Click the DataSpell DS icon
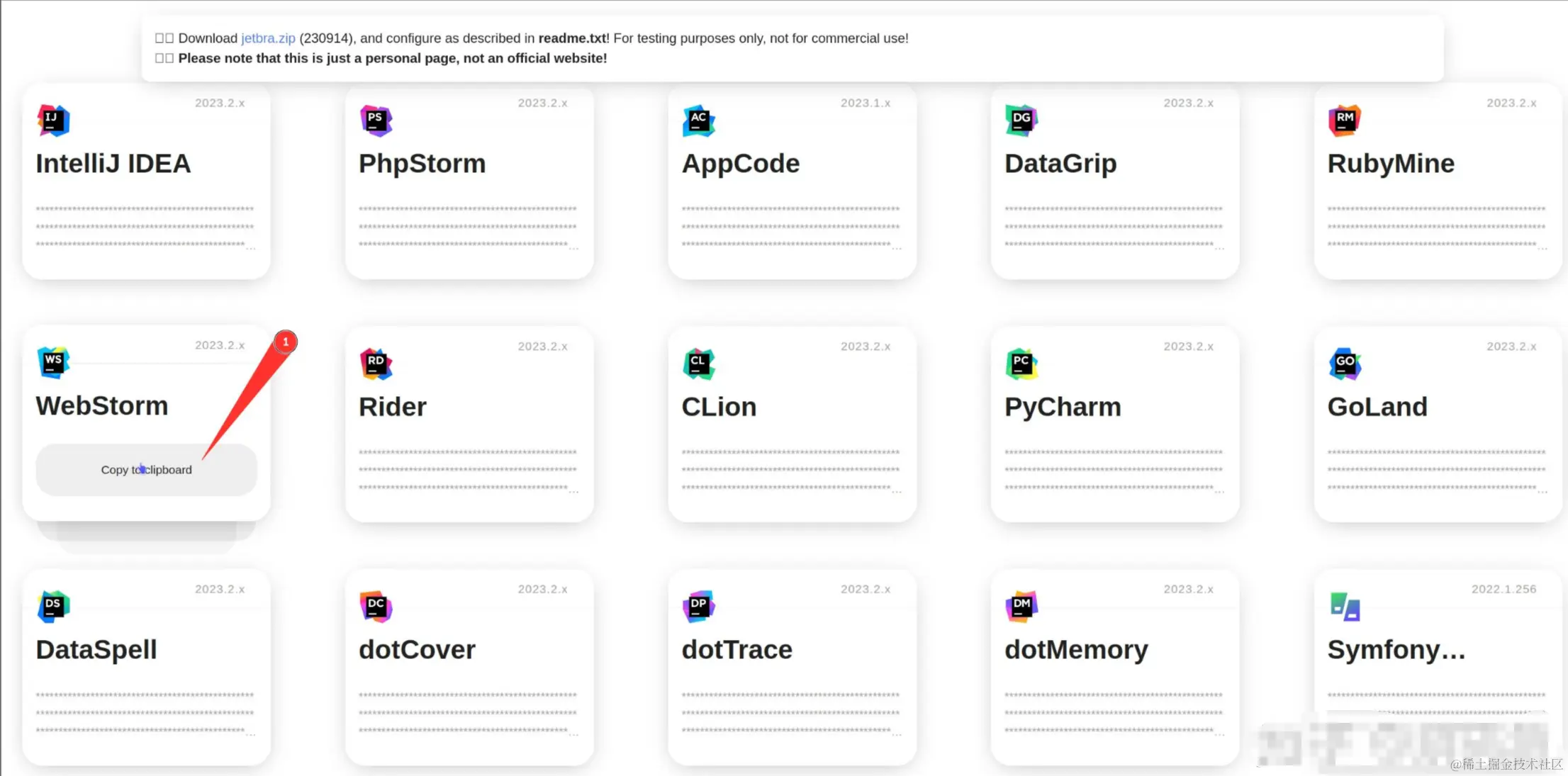This screenshot has width=1568, height=776. (x=53, y=607)
